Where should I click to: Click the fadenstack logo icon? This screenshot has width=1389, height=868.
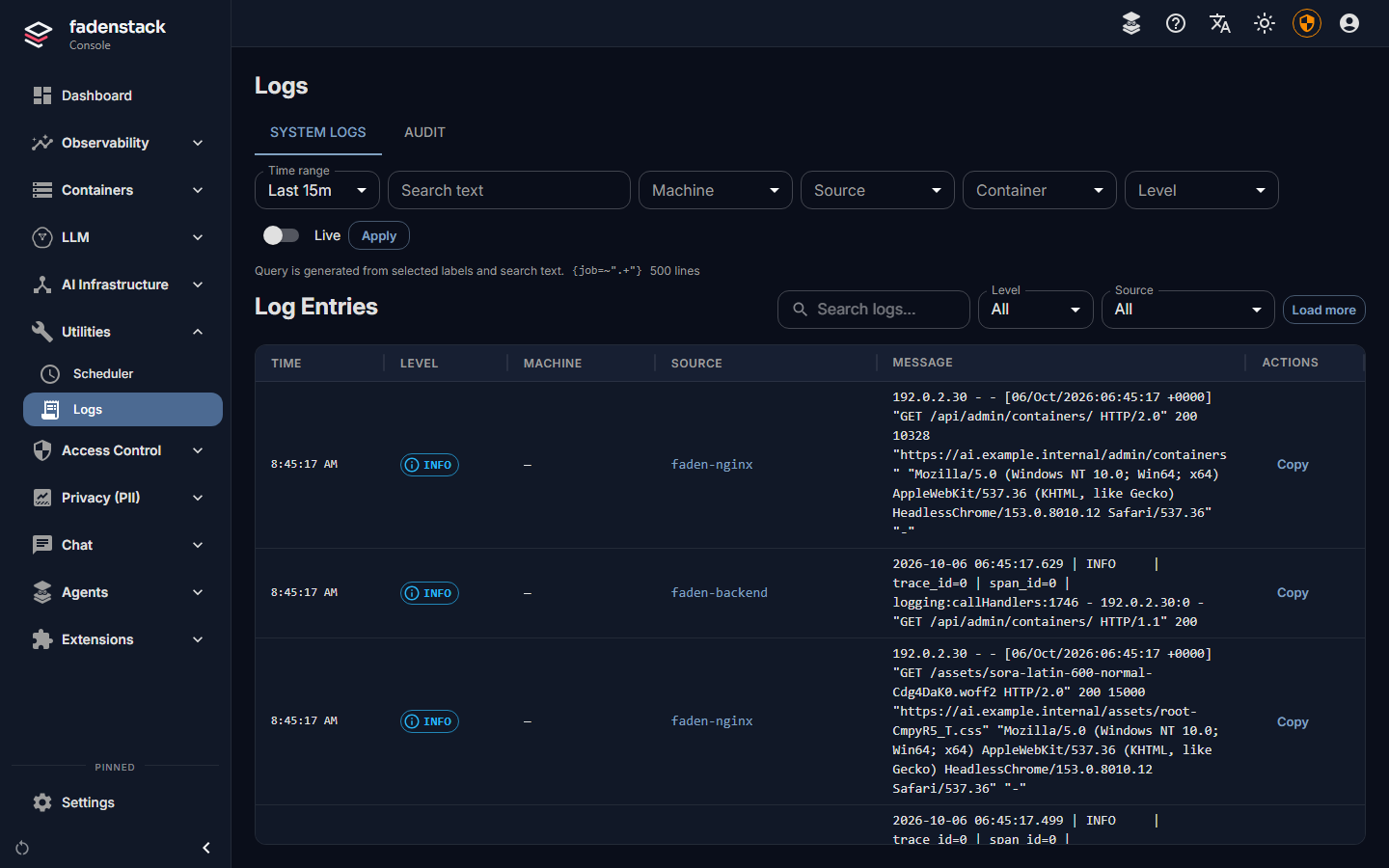pyautogui.click(x=38, y=35)
